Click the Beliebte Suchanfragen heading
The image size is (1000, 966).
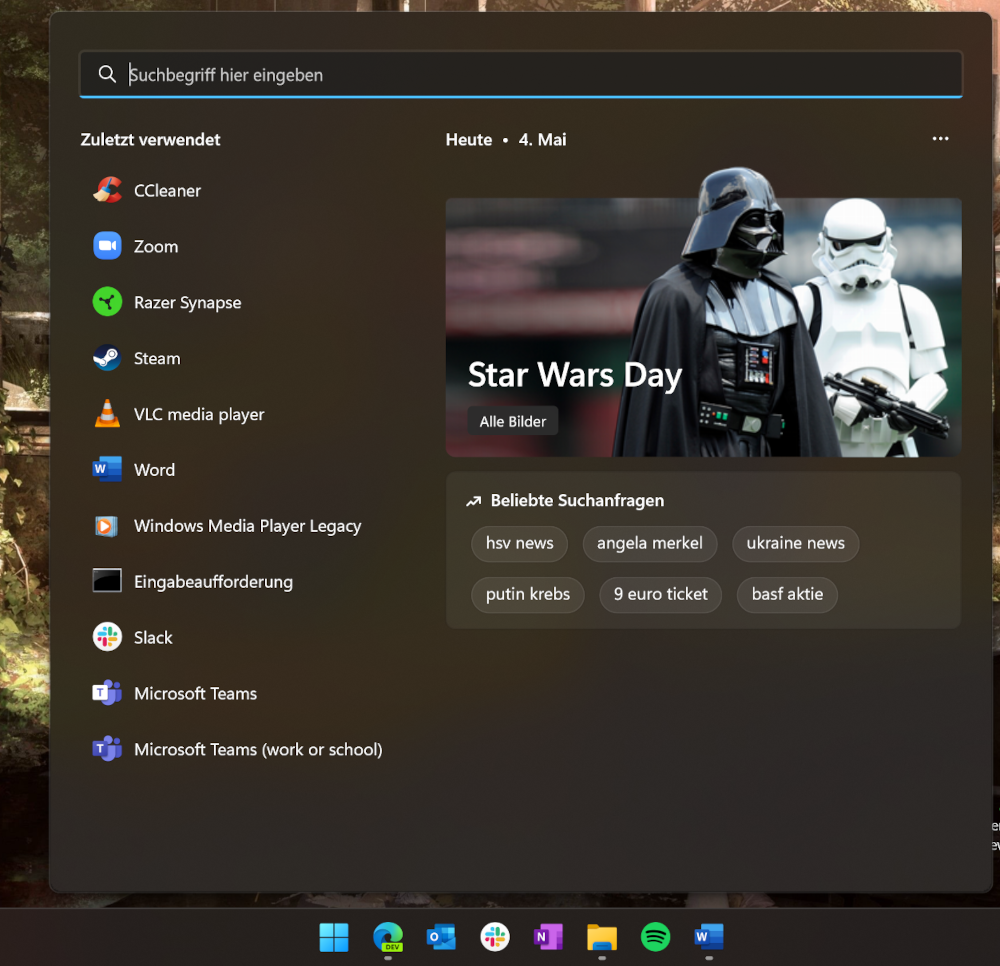pos(577,501)
